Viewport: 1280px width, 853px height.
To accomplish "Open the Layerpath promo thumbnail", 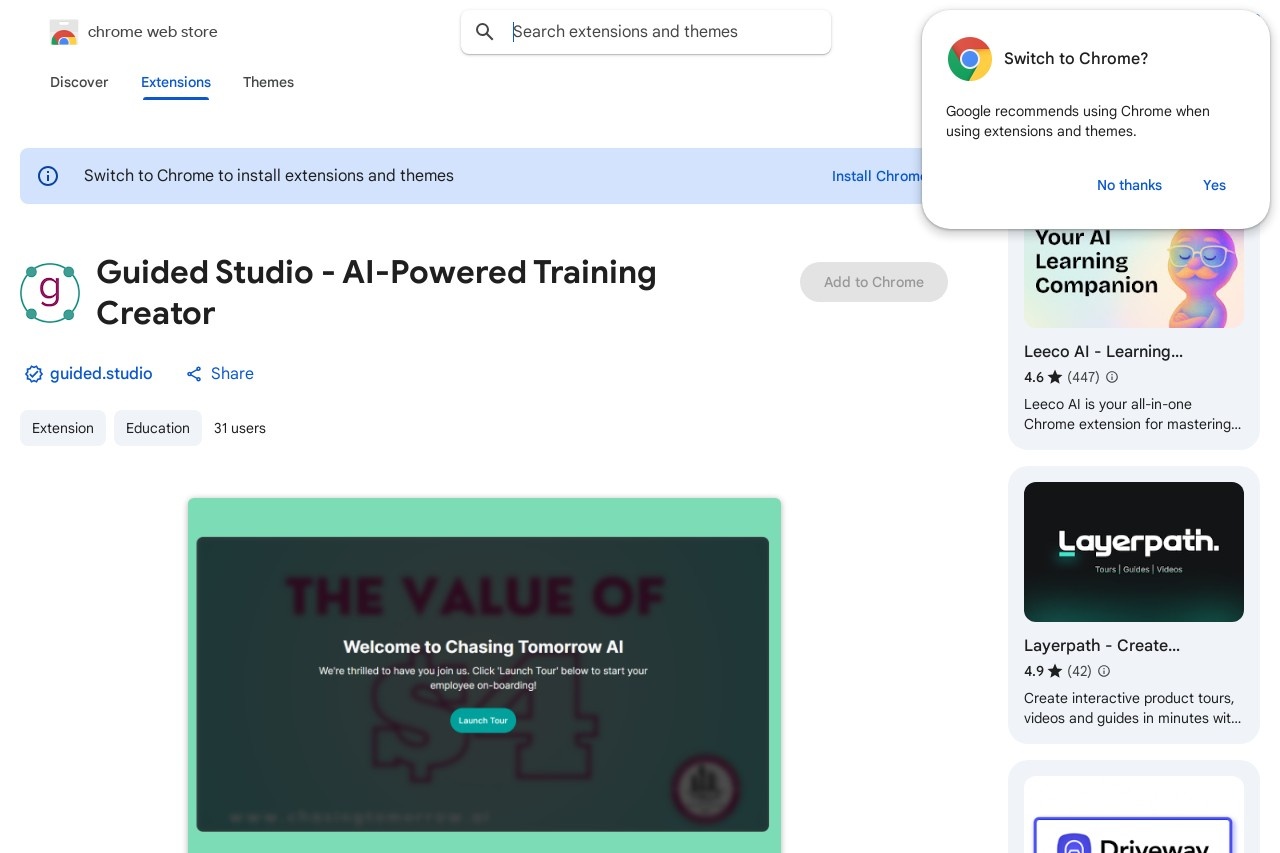I will pos(1134,552).
